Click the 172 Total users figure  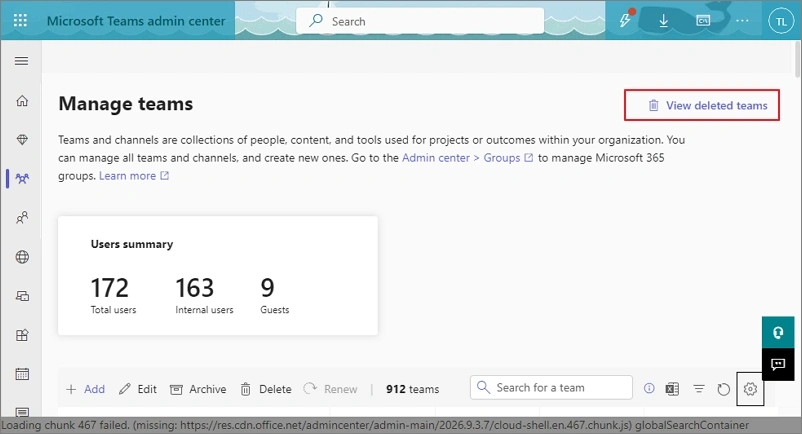(x=109, y=288)
